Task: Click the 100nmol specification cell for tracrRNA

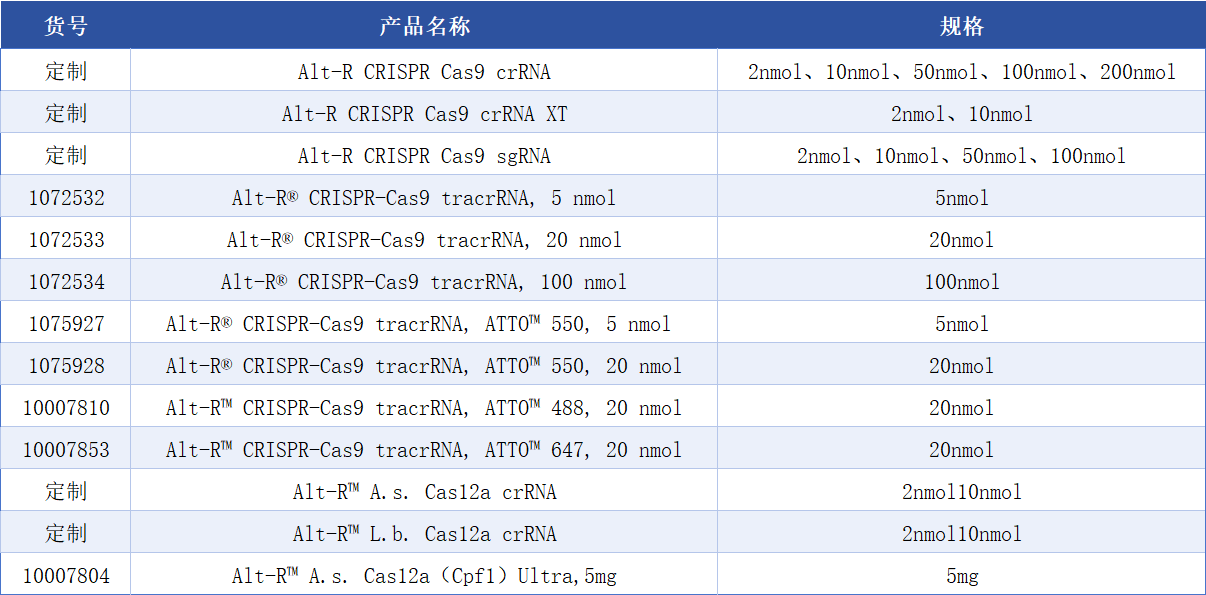Action: 961,282
